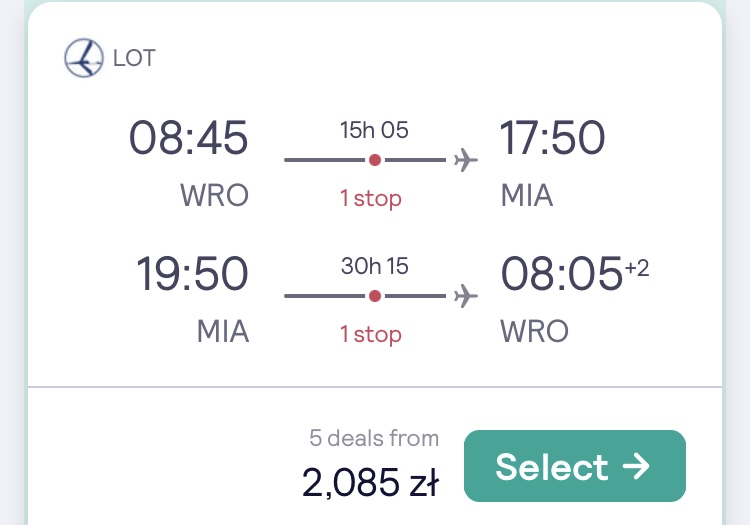Click the 15h 05 outbound duration
Image resolution: width=750 pixels, height=525 pixels.
pyautogui.click(x=374, y=130)
